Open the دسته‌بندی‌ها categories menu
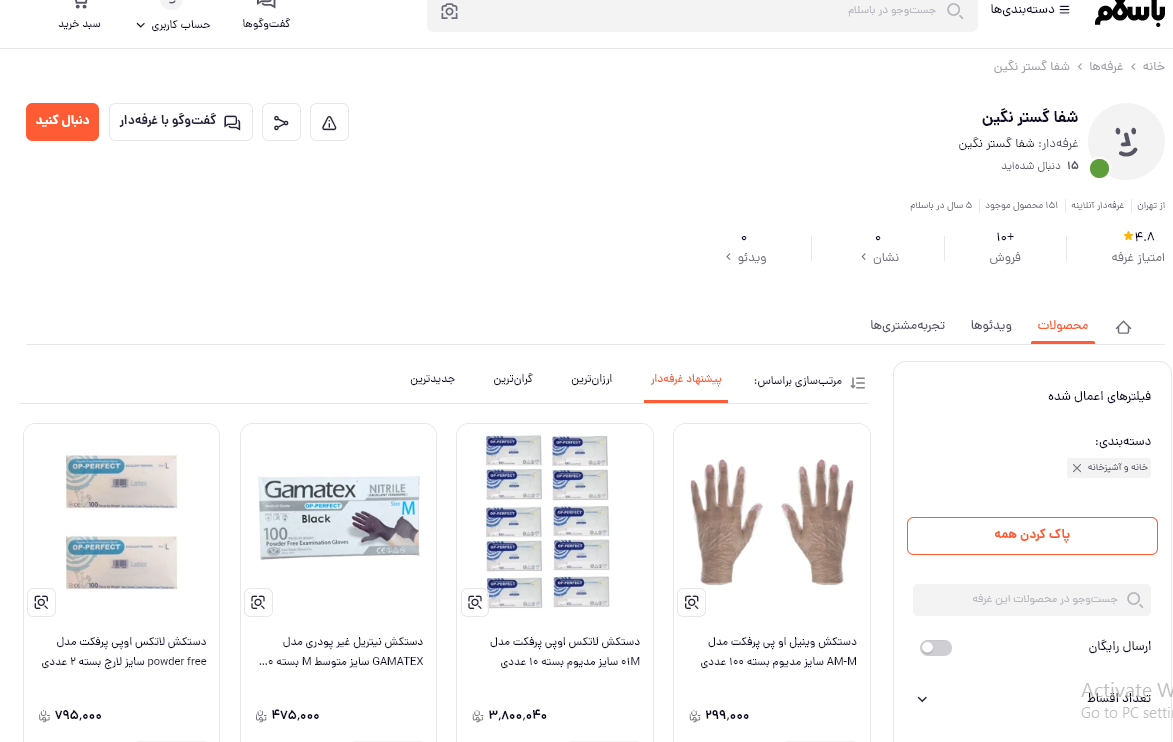This screenshot has width=1173, height=742. [1030, 10]
